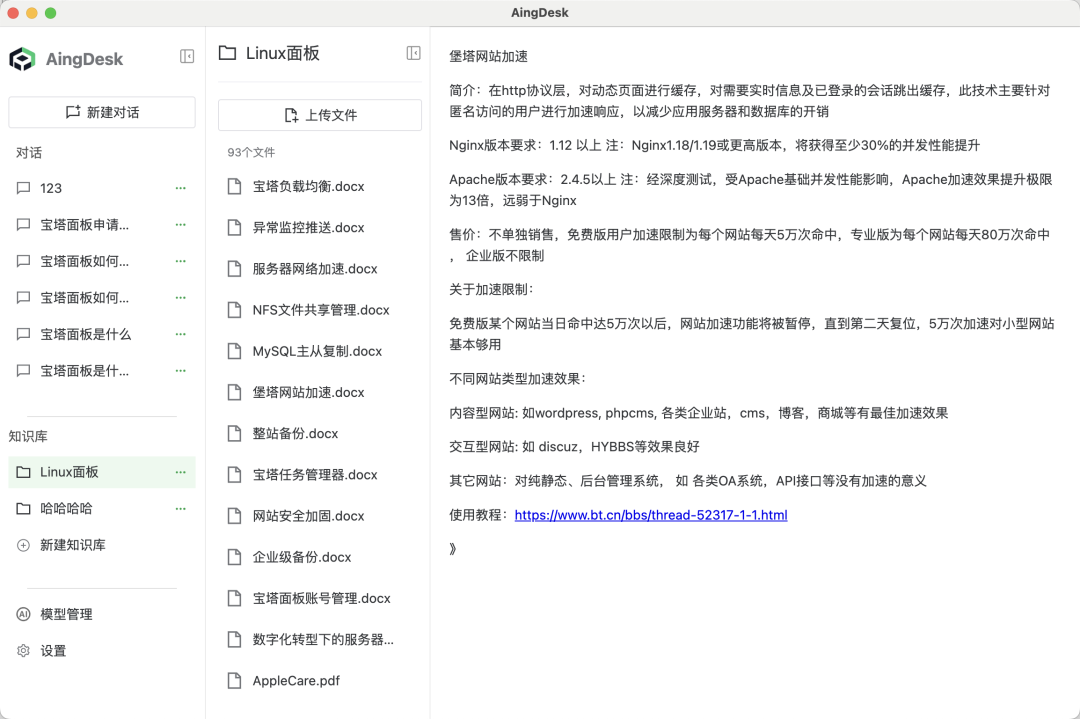The width and height of the screenshot is (1080, 719).
Task: Open file 宝塔面板账号管理.docx
Action: click(320, 598)
